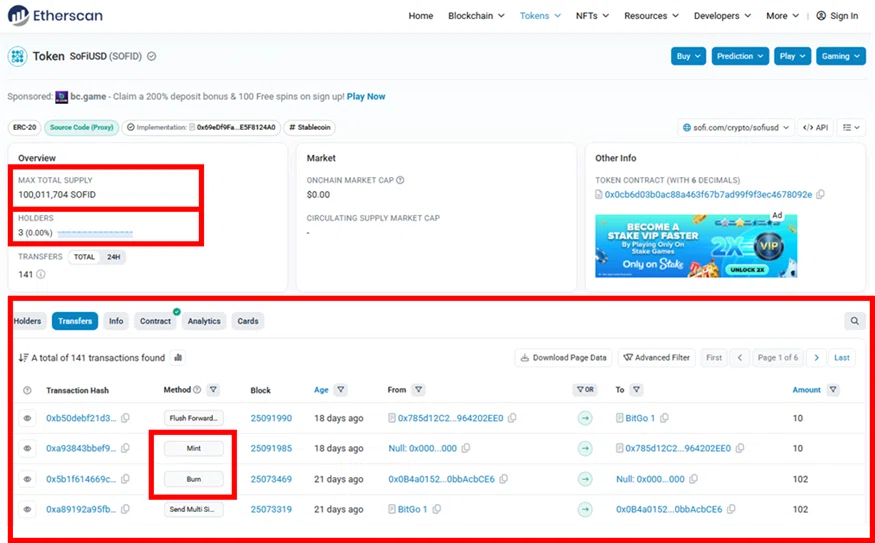Copy From address 0x0B4a0152...0bbAcbCE6
Image resolution: width=875 pixels, height=543 pixels.
point(503,479)
